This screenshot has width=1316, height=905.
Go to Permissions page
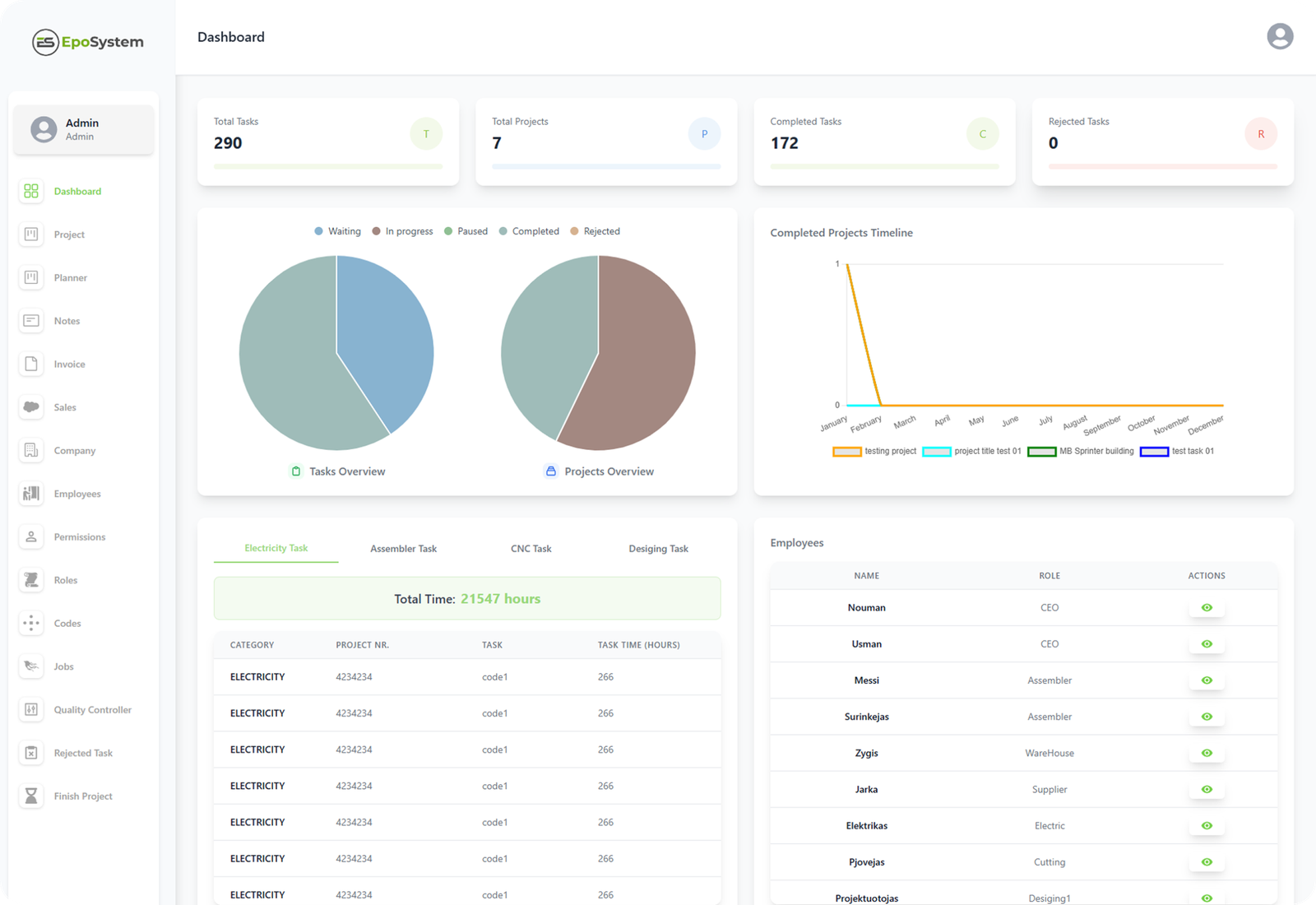click(x=80, y=537)
